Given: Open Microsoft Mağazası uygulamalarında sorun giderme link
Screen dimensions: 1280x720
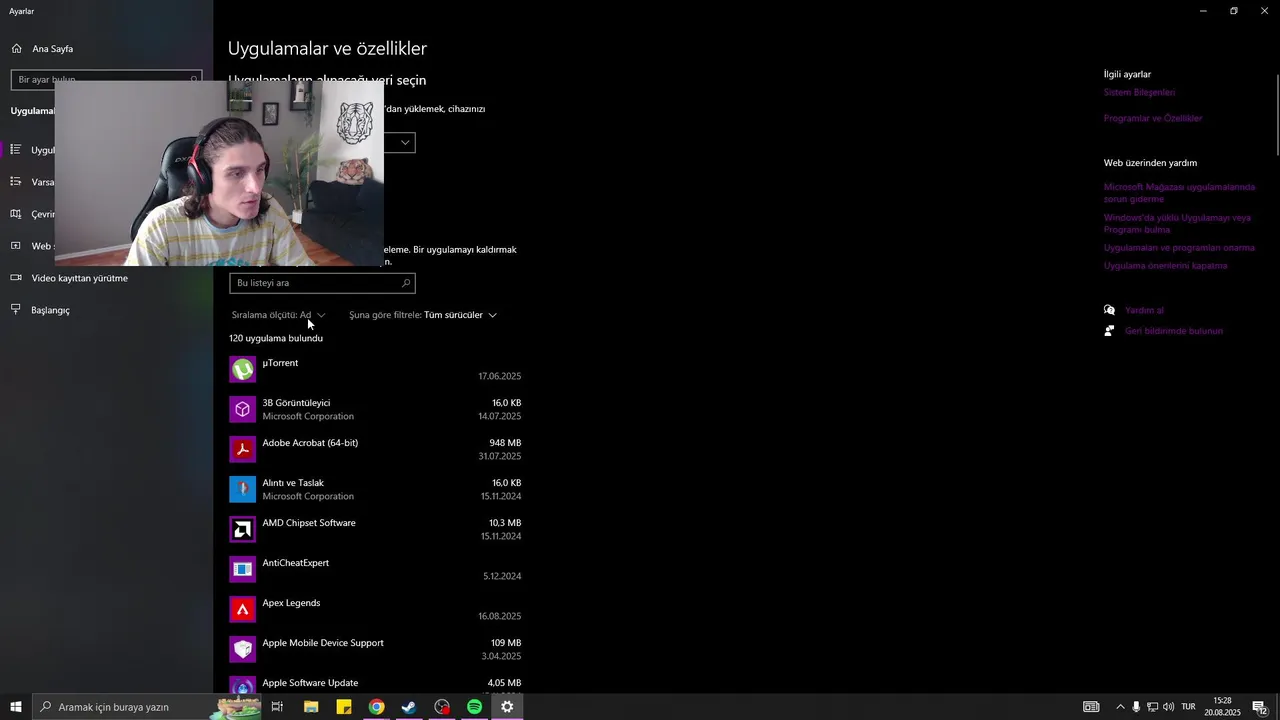Looking at the screenshot, I should click(1179, 193).
